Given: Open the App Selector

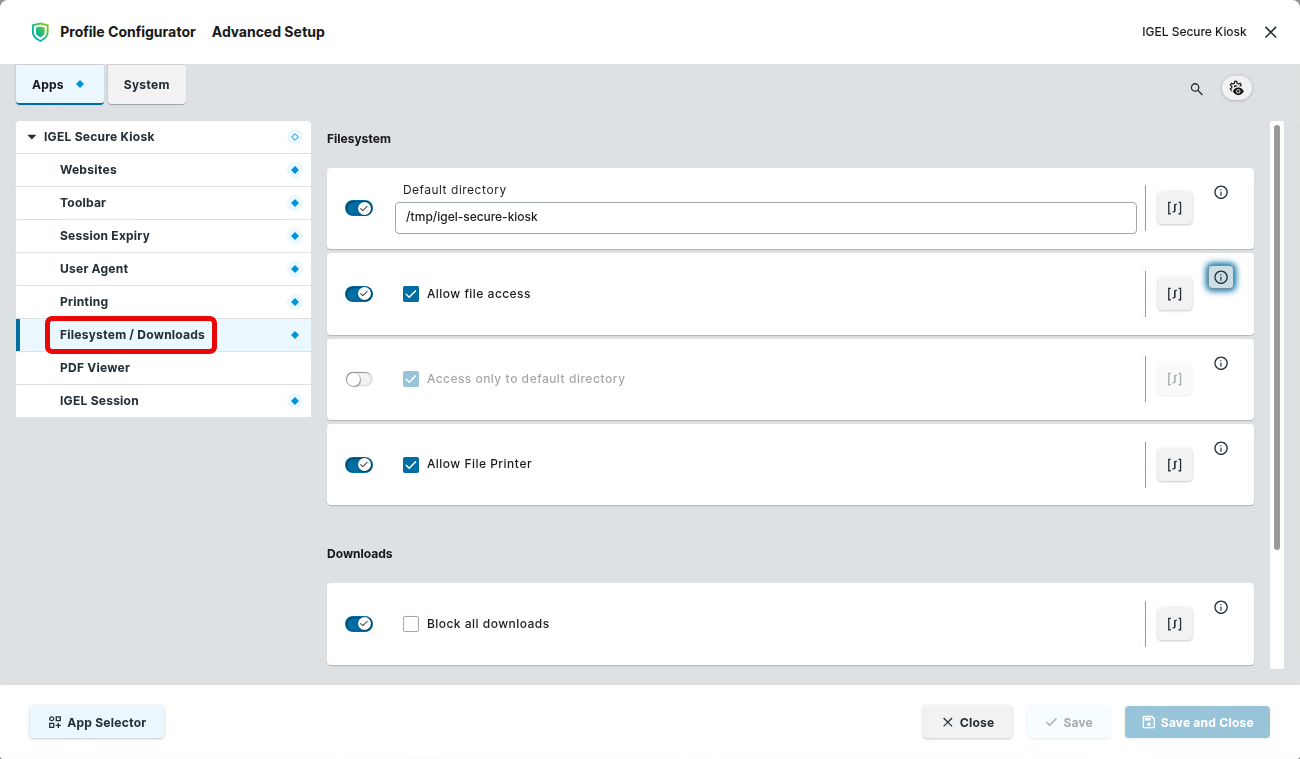Looking at the screenshot, I should 97,722.
